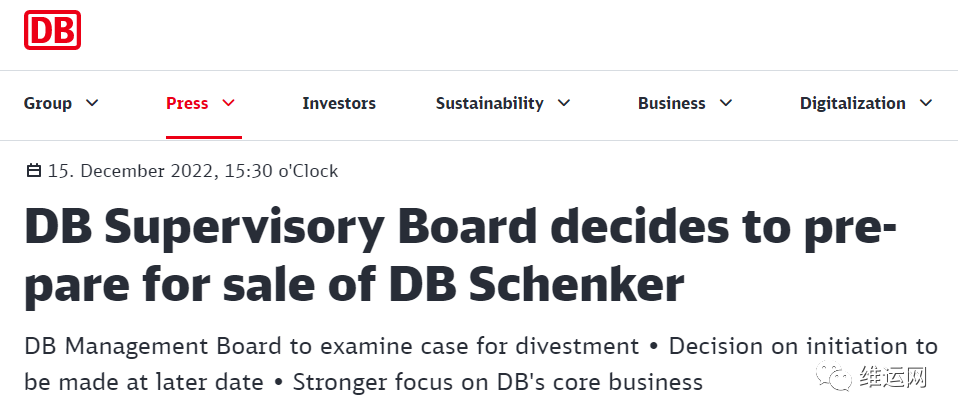Open the Digitalization navigation label
This screenshot has width=958, height=418.
point(852,103)
